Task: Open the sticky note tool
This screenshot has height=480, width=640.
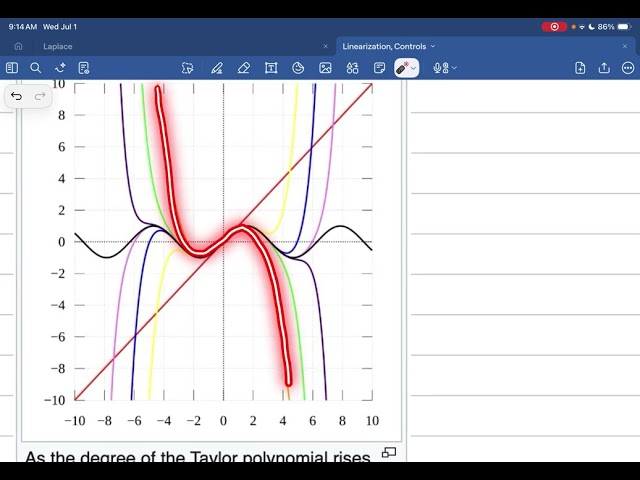Action: click(x=379, y=68)
